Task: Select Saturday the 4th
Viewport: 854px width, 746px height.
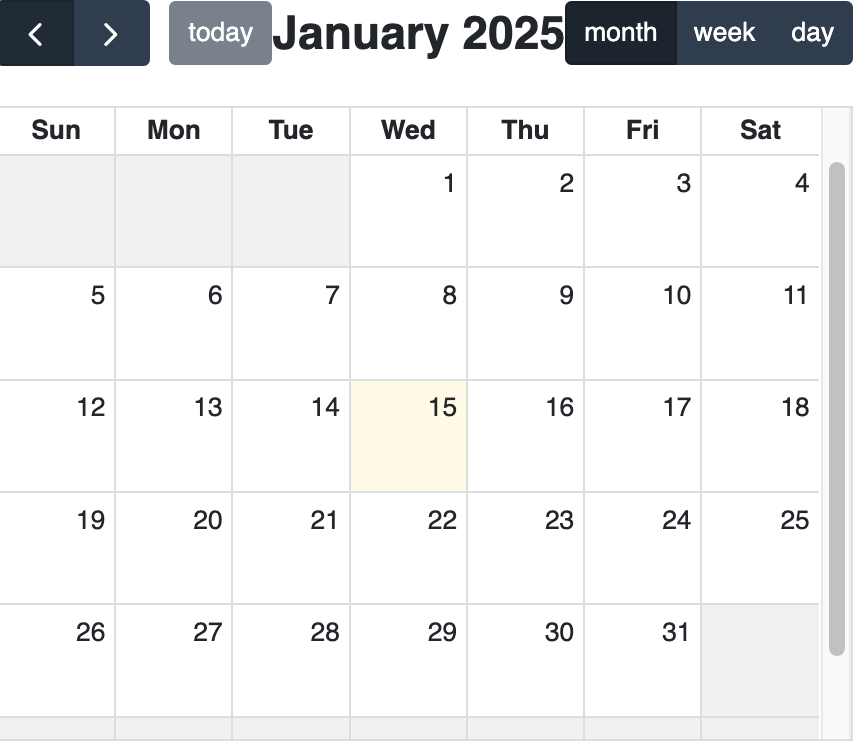Action: coord(760,211)
